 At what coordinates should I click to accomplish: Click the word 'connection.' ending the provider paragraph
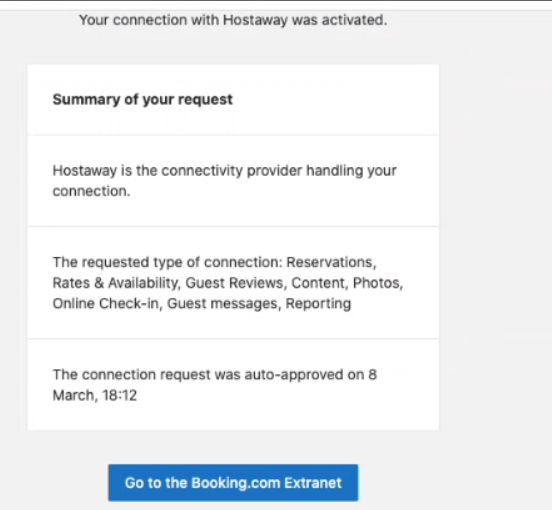pos(92,191)
